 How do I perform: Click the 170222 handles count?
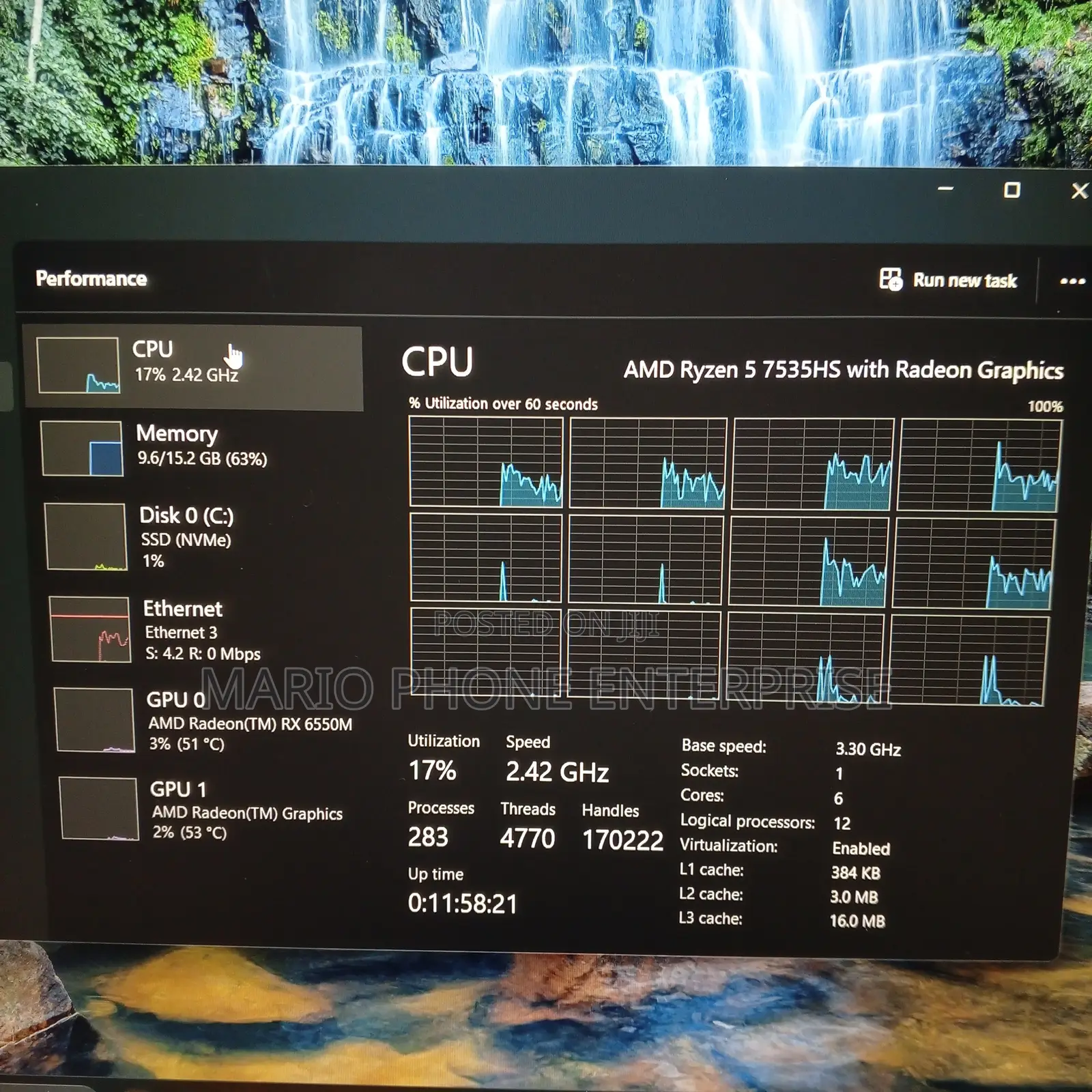click(x=622, y=840)
